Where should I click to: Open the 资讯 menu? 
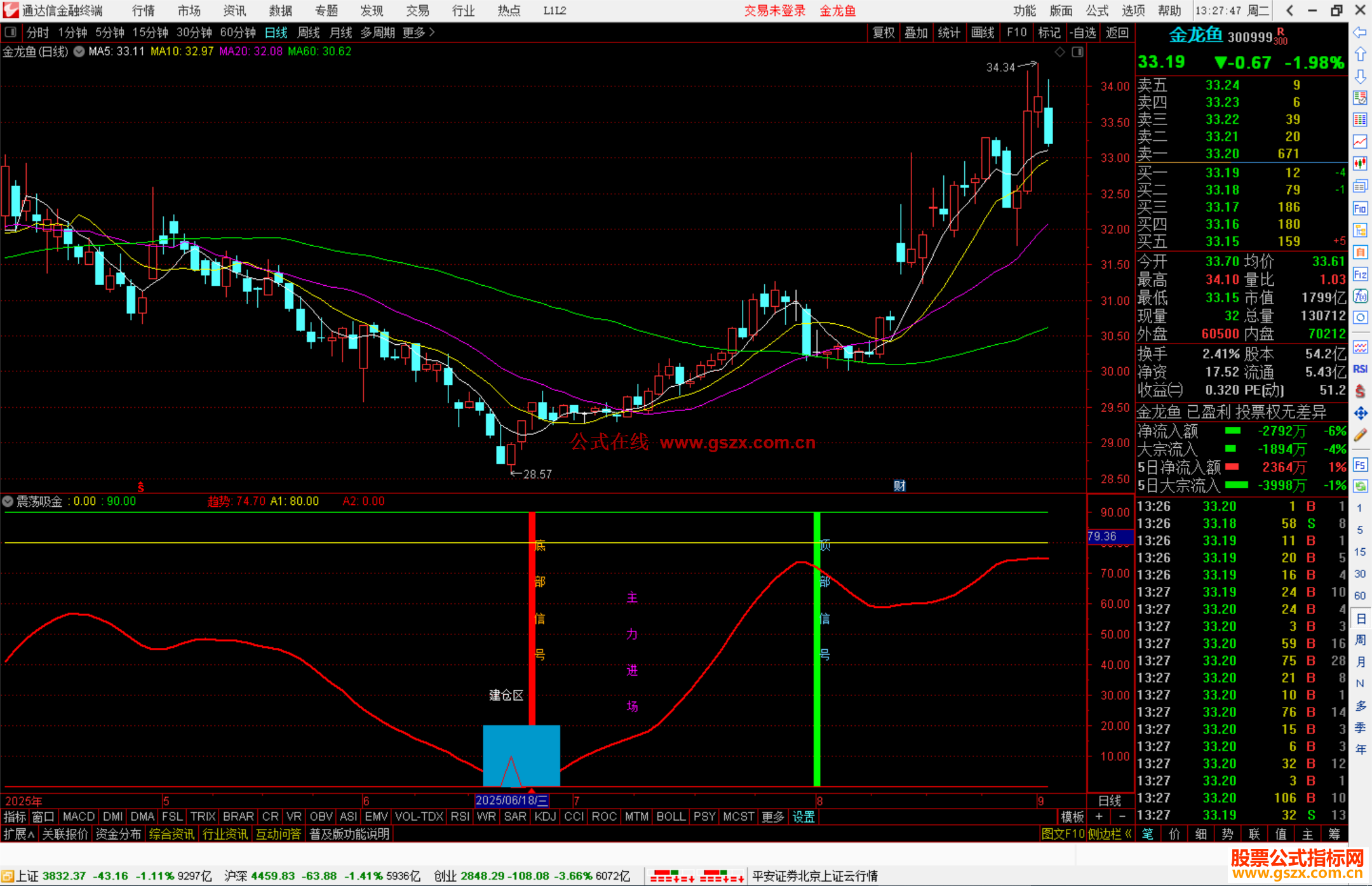pos(235,10)
